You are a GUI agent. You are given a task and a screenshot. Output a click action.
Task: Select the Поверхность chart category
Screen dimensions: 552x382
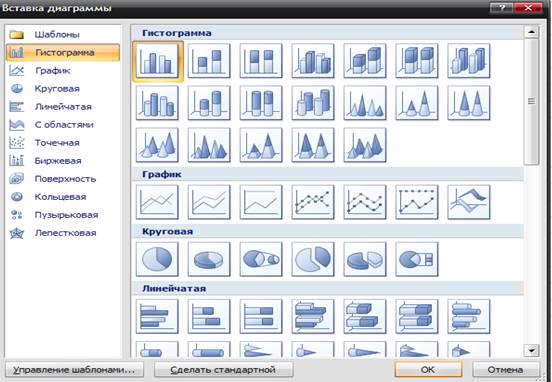coord(63,179)
